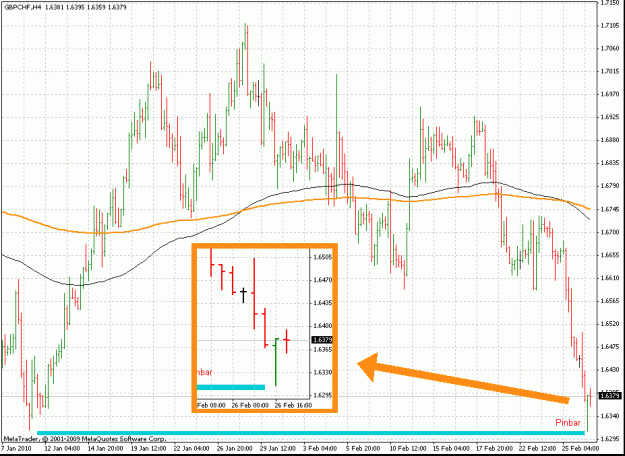Select the 1.7105 price axis label
Screen dimensions: 625x456
[x=609, y=26]
